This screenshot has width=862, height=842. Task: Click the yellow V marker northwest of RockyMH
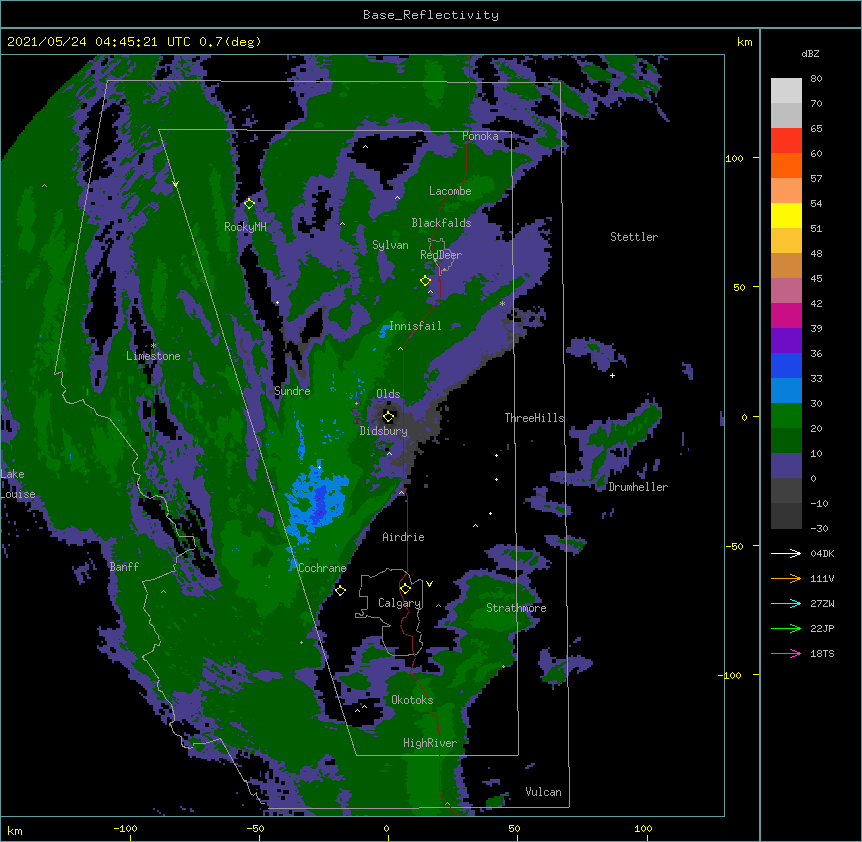click(x=175, y=184)
